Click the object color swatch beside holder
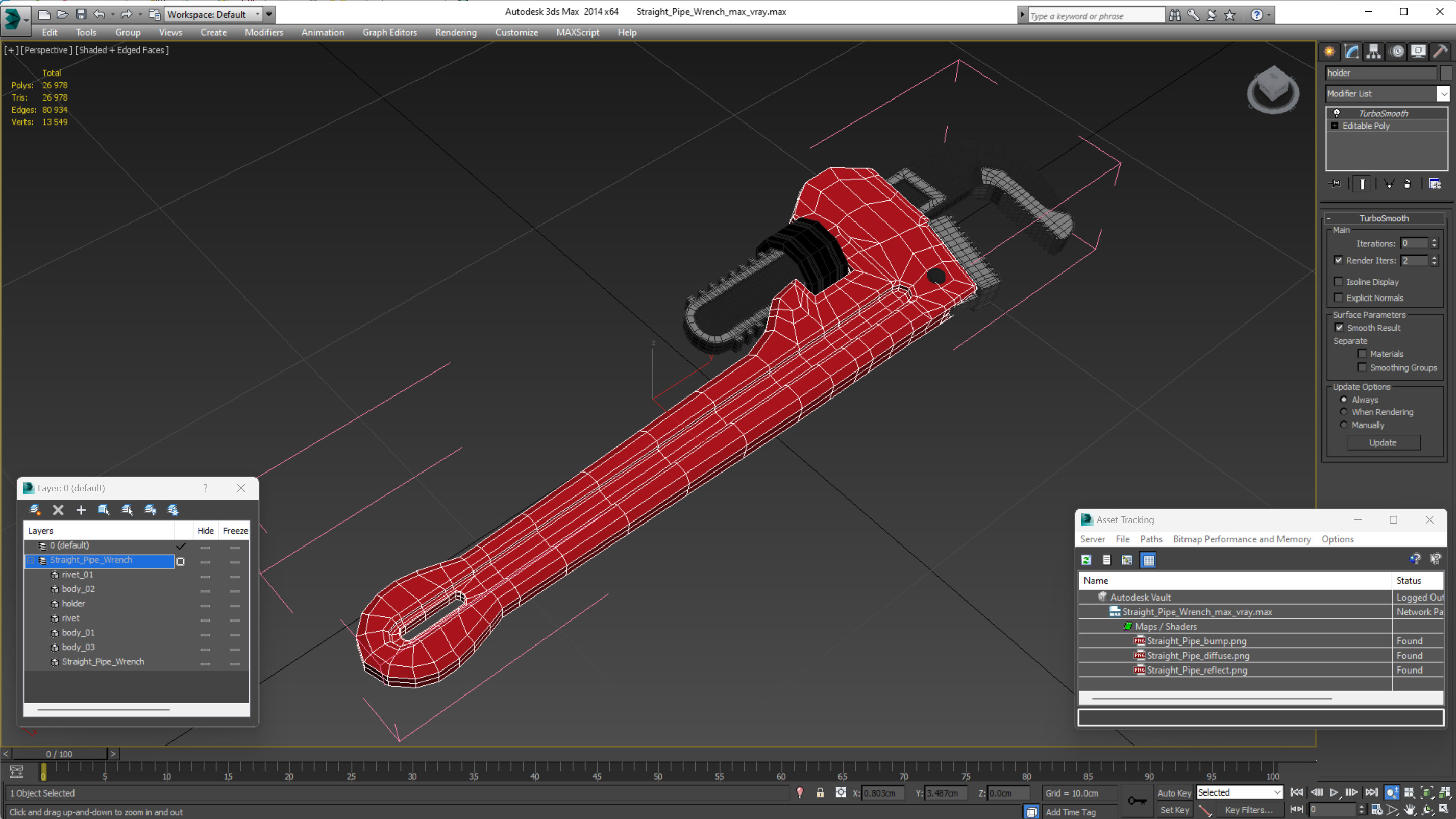1456x819 pixels. pos(1446,73)
